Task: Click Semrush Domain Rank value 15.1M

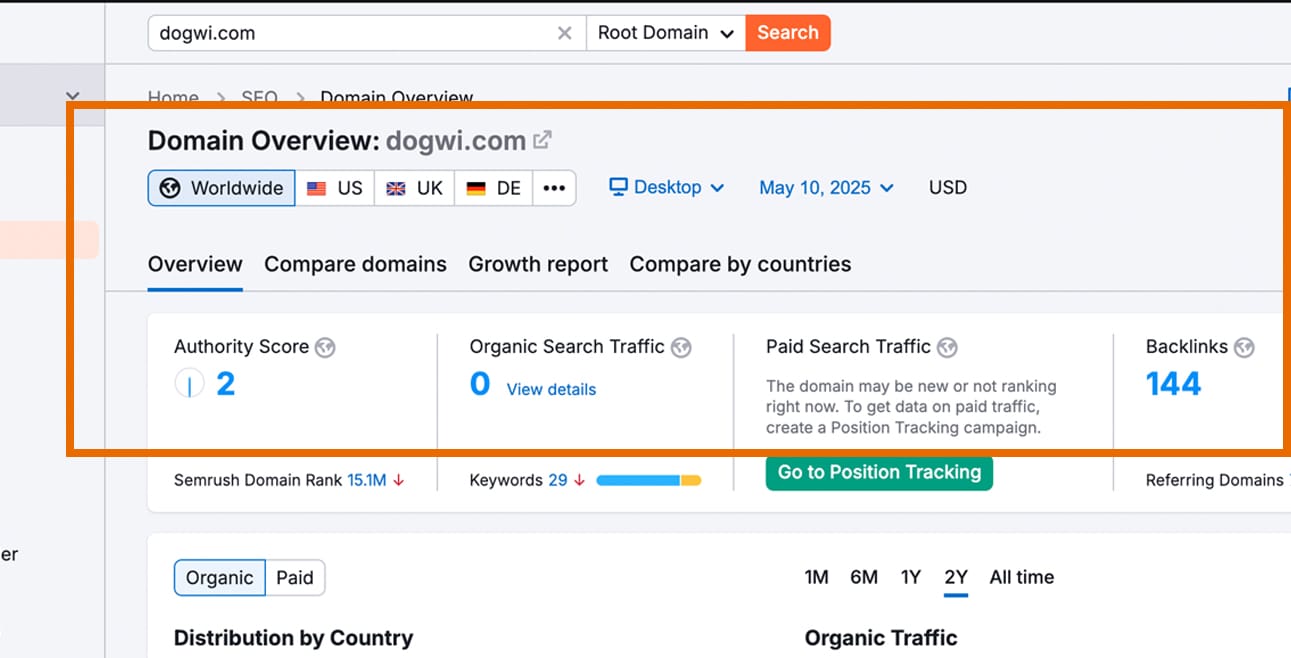Action: click(x=367, y=480)
